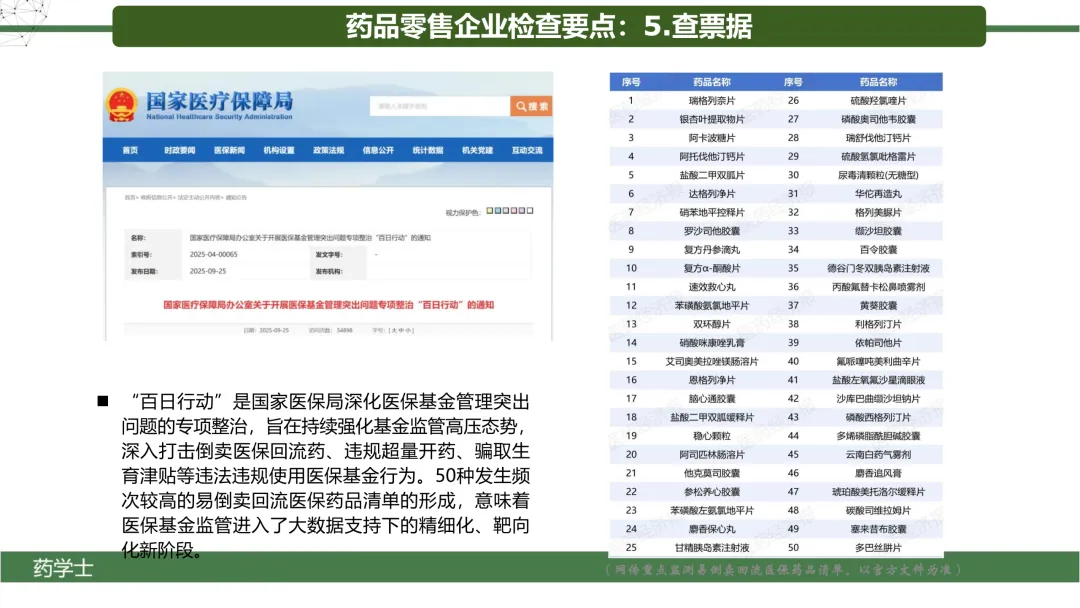Viewport: 1080px width, 608px height.
Task: Click the drug name 华佗再造丸
Action: (x=878, y=193)
